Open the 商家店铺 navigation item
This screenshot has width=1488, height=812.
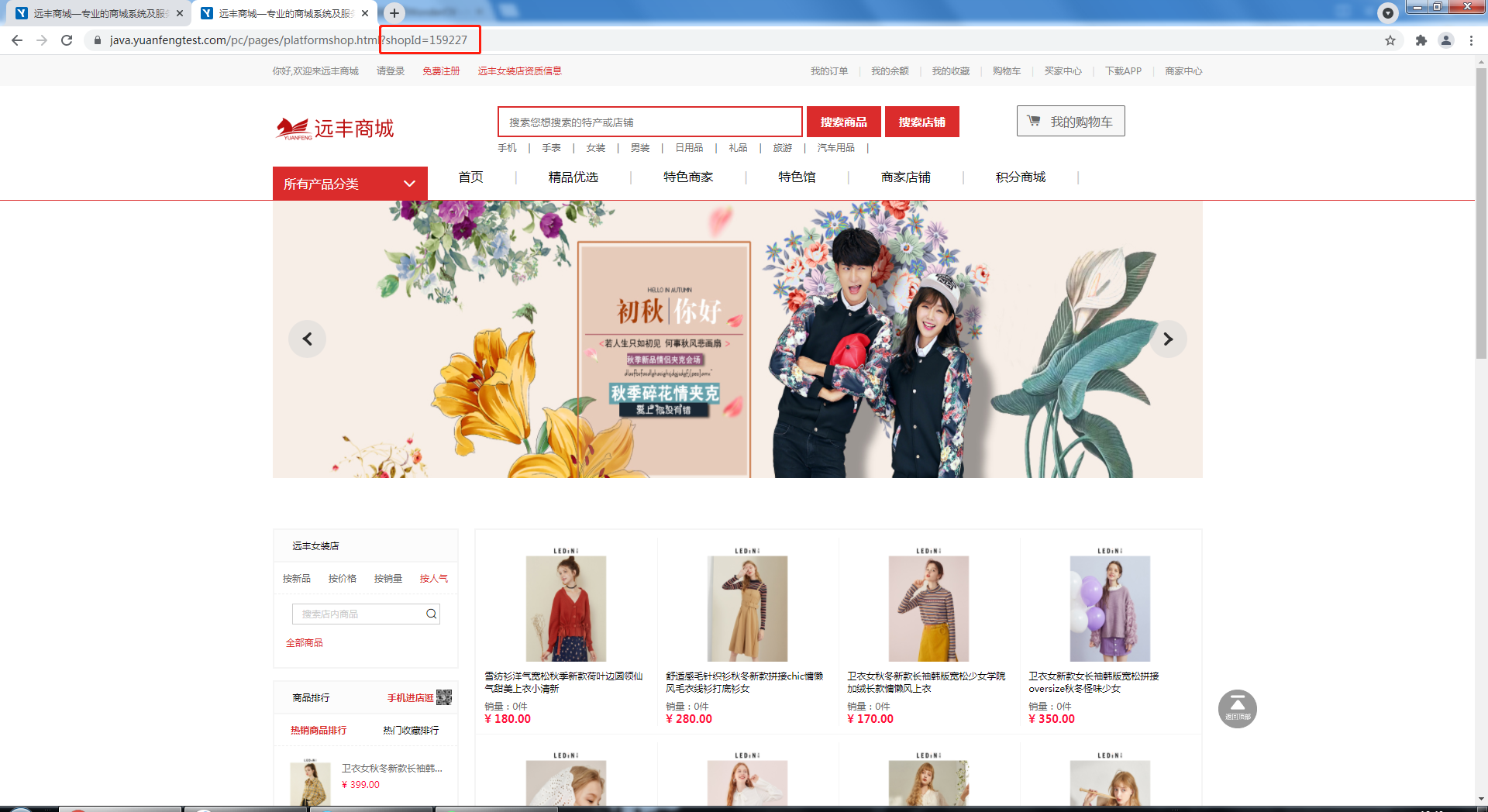906,177
